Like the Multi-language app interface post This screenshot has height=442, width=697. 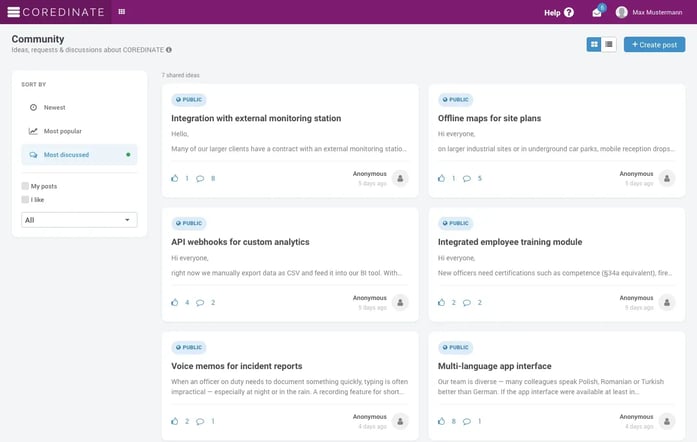441,421
